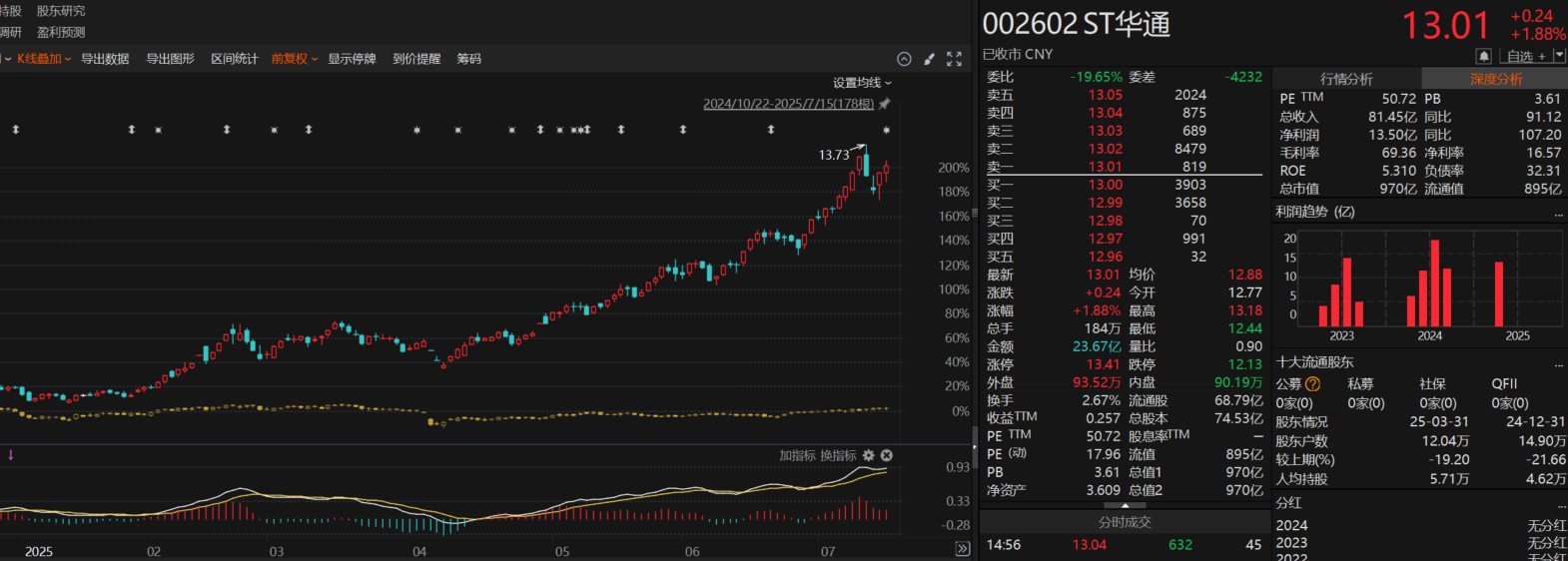Click the 导出数据 export data button
Viewport: 1568px width, 561px height.
click(105, 59)
